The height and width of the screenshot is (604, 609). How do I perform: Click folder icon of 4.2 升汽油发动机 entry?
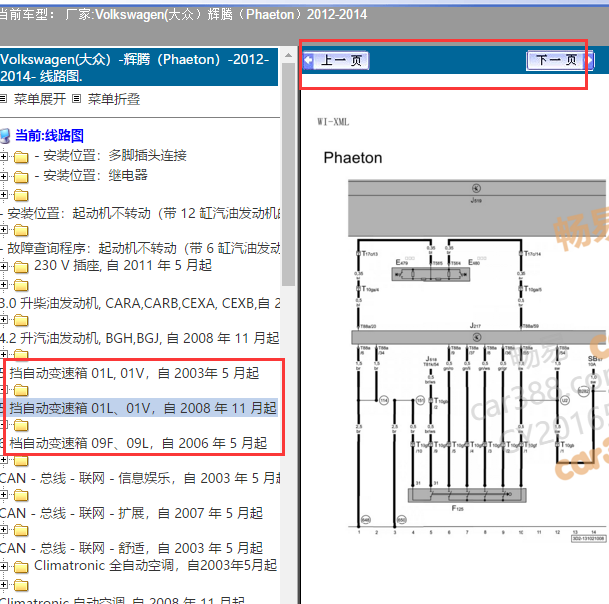(x=21, y=320)
